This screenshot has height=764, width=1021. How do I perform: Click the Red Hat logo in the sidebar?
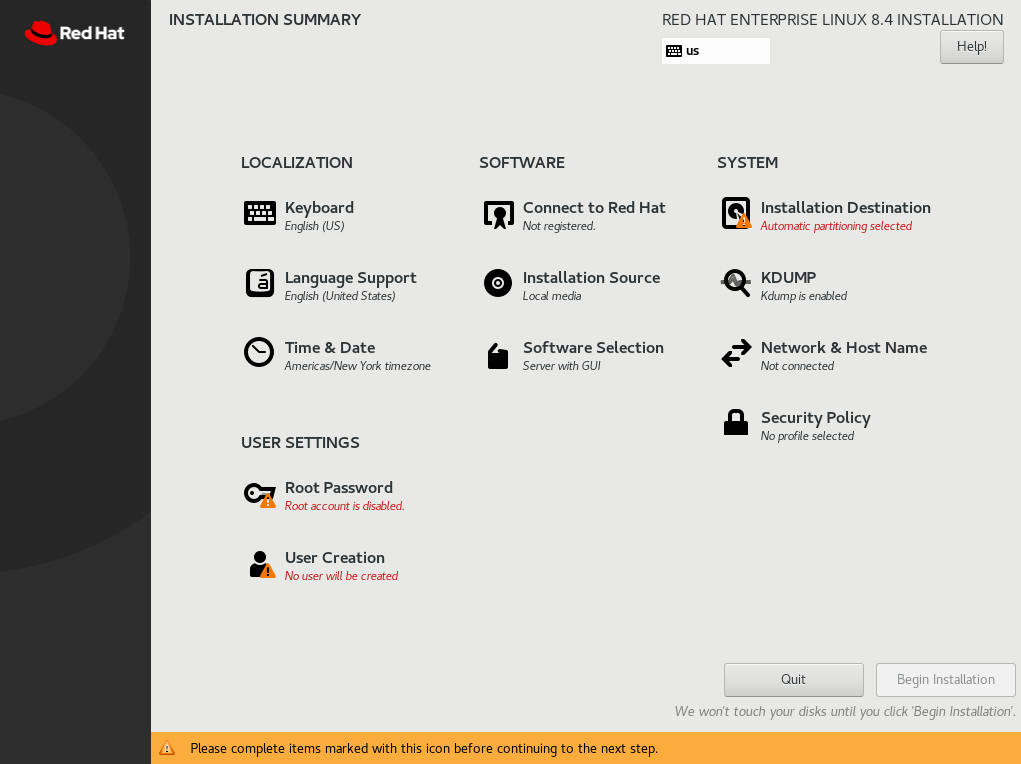pos(75,33)
